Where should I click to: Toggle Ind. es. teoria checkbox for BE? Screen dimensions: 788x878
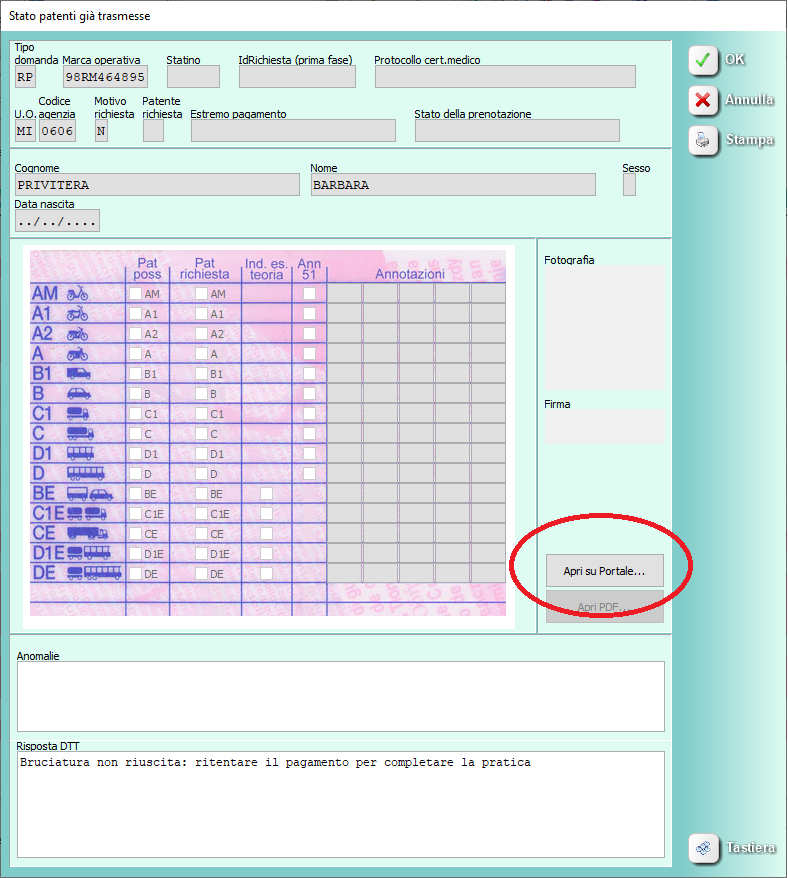[x=266, y=494]
